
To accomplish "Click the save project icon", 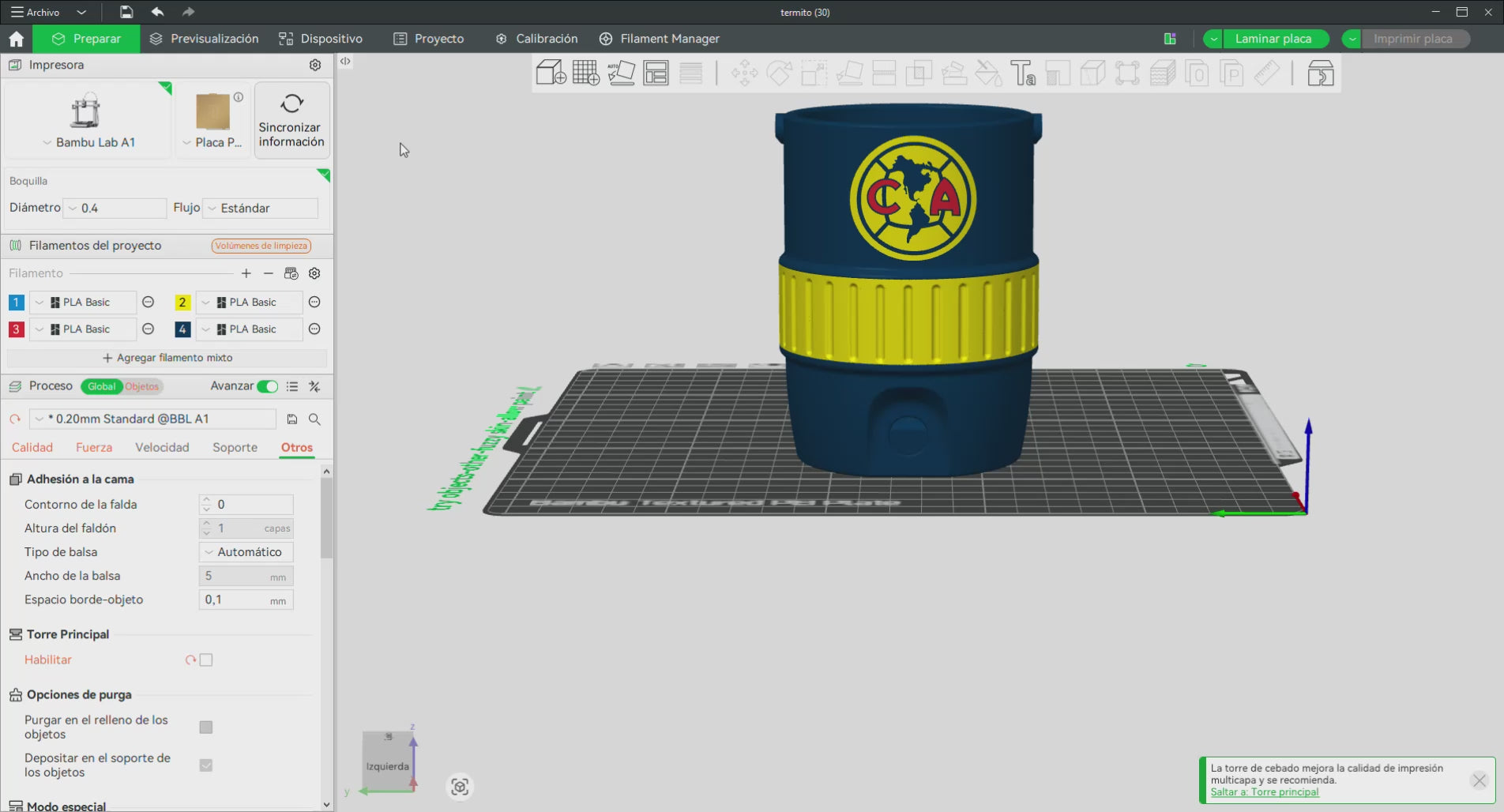I will (126, 12).
